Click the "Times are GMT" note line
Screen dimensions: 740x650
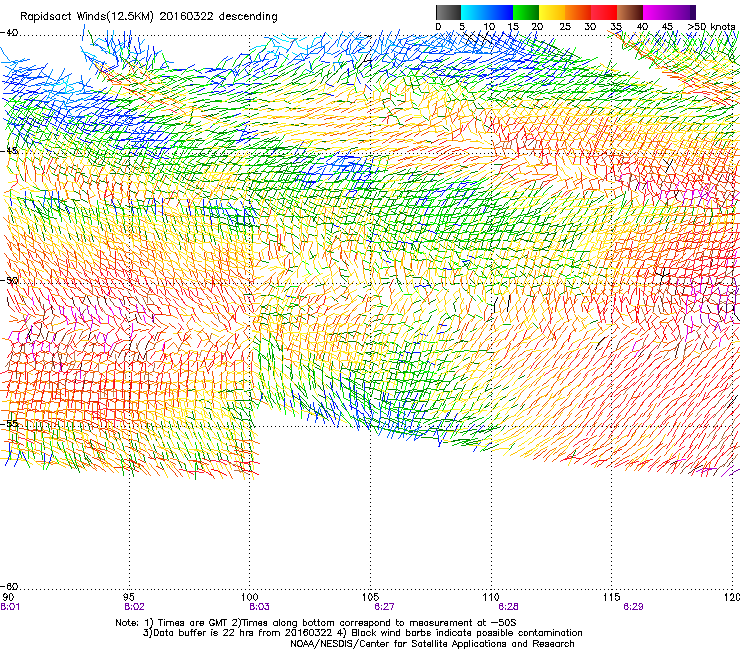click(x=316, y=623)
